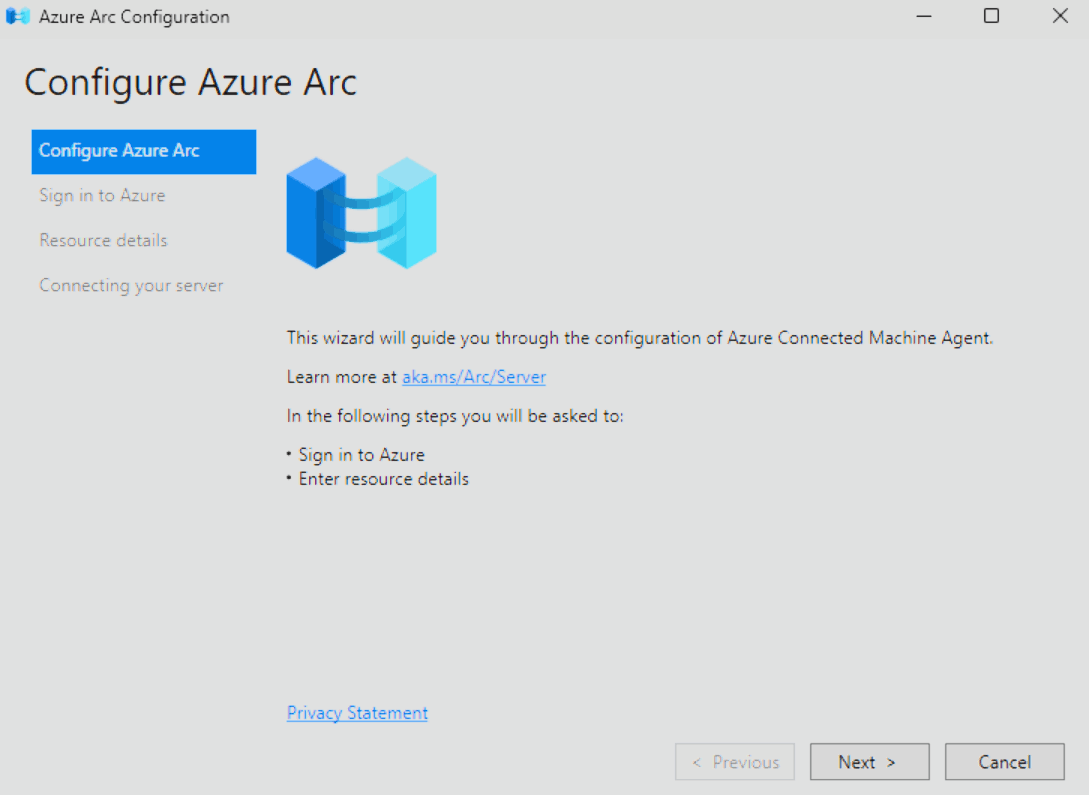Select the Connecting your server step
The image size is (1089, 795).
[131, 285]
